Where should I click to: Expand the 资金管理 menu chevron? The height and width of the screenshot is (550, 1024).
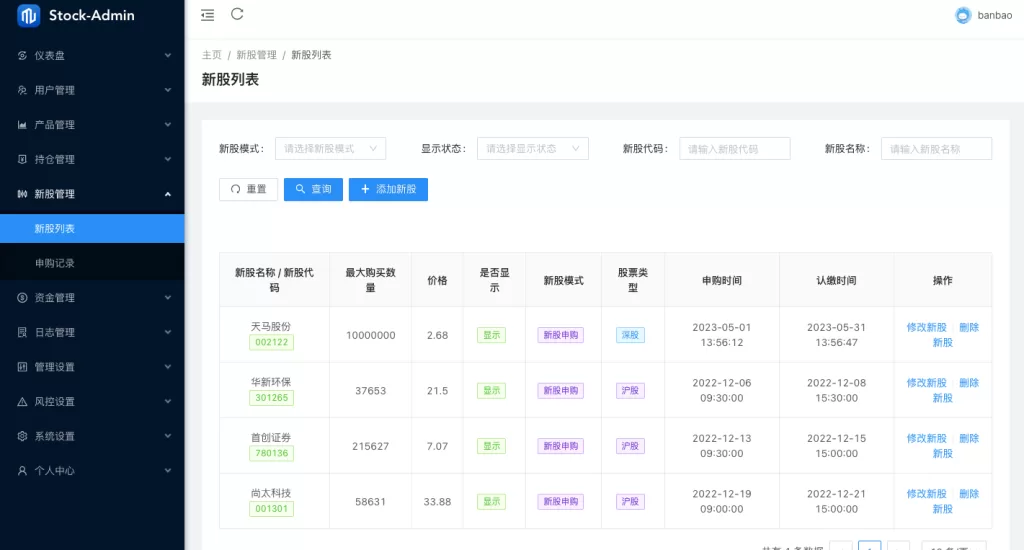coord(168,298)
